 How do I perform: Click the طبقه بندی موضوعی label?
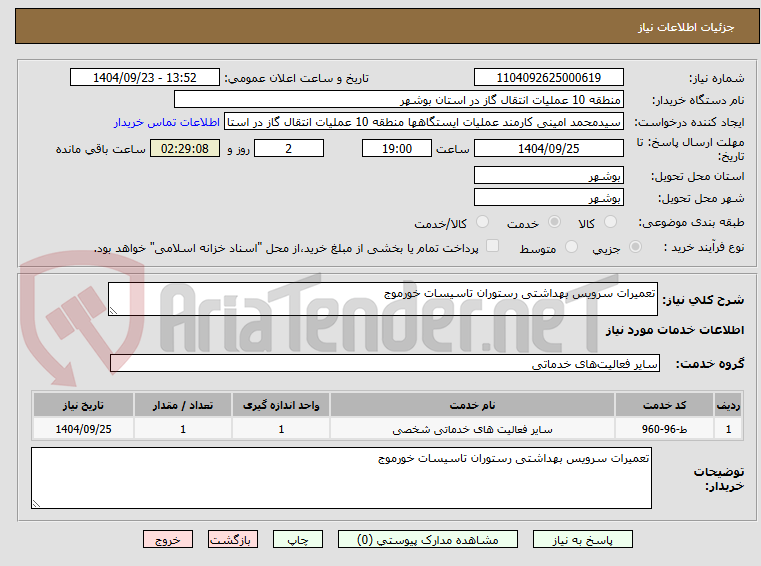point(691,223)
